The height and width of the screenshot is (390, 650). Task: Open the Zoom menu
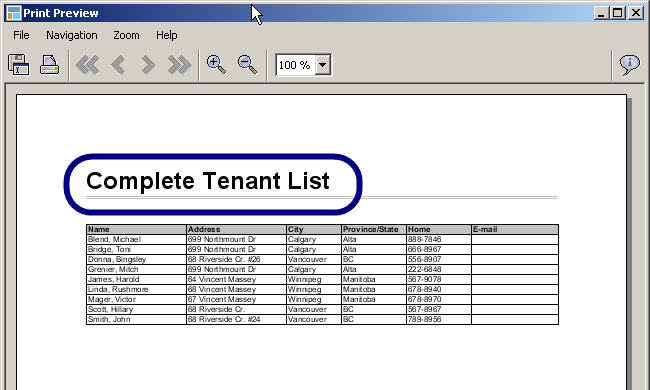(x=126, y=35)
